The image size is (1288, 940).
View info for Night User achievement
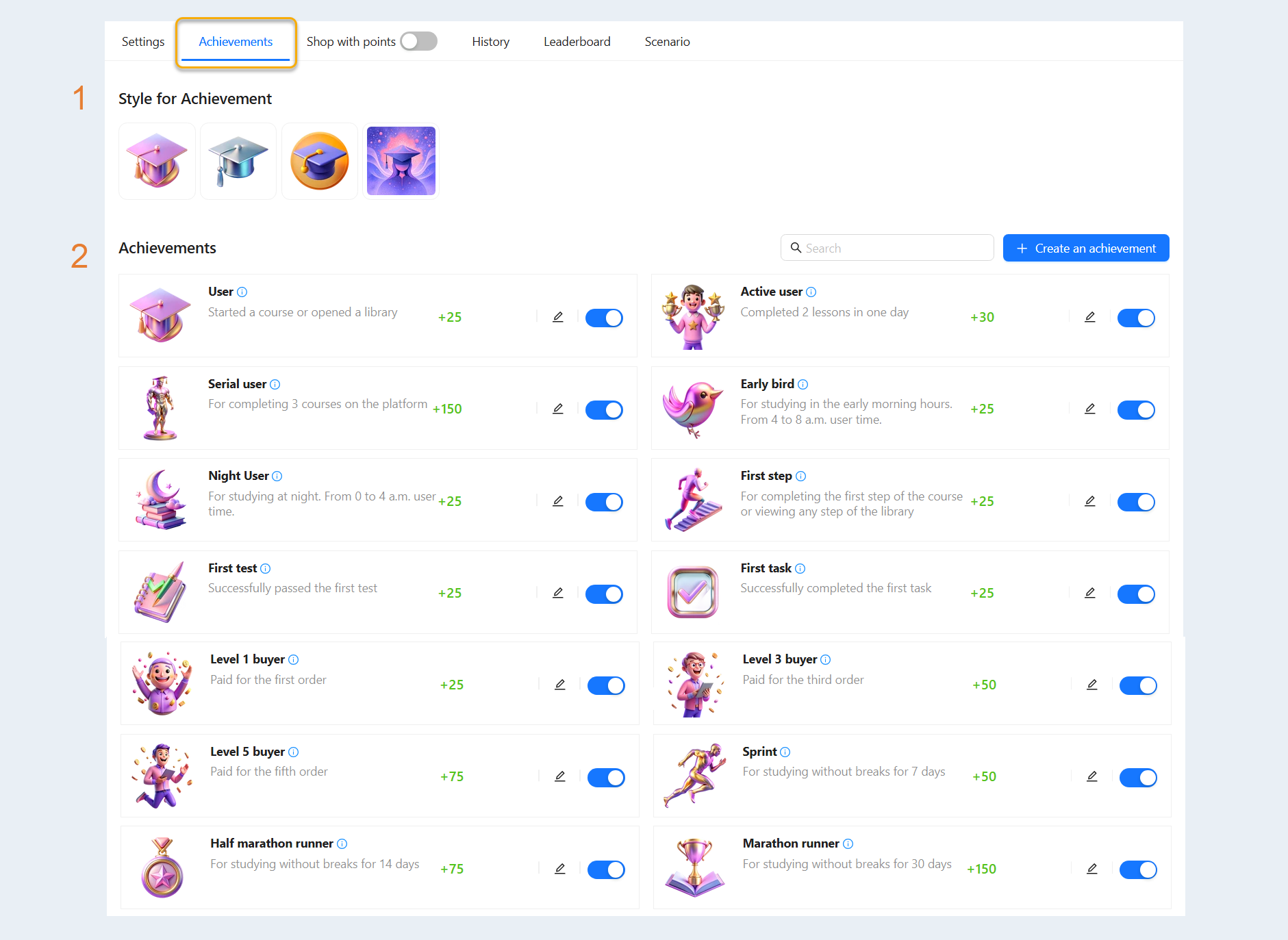click(277, 477)
